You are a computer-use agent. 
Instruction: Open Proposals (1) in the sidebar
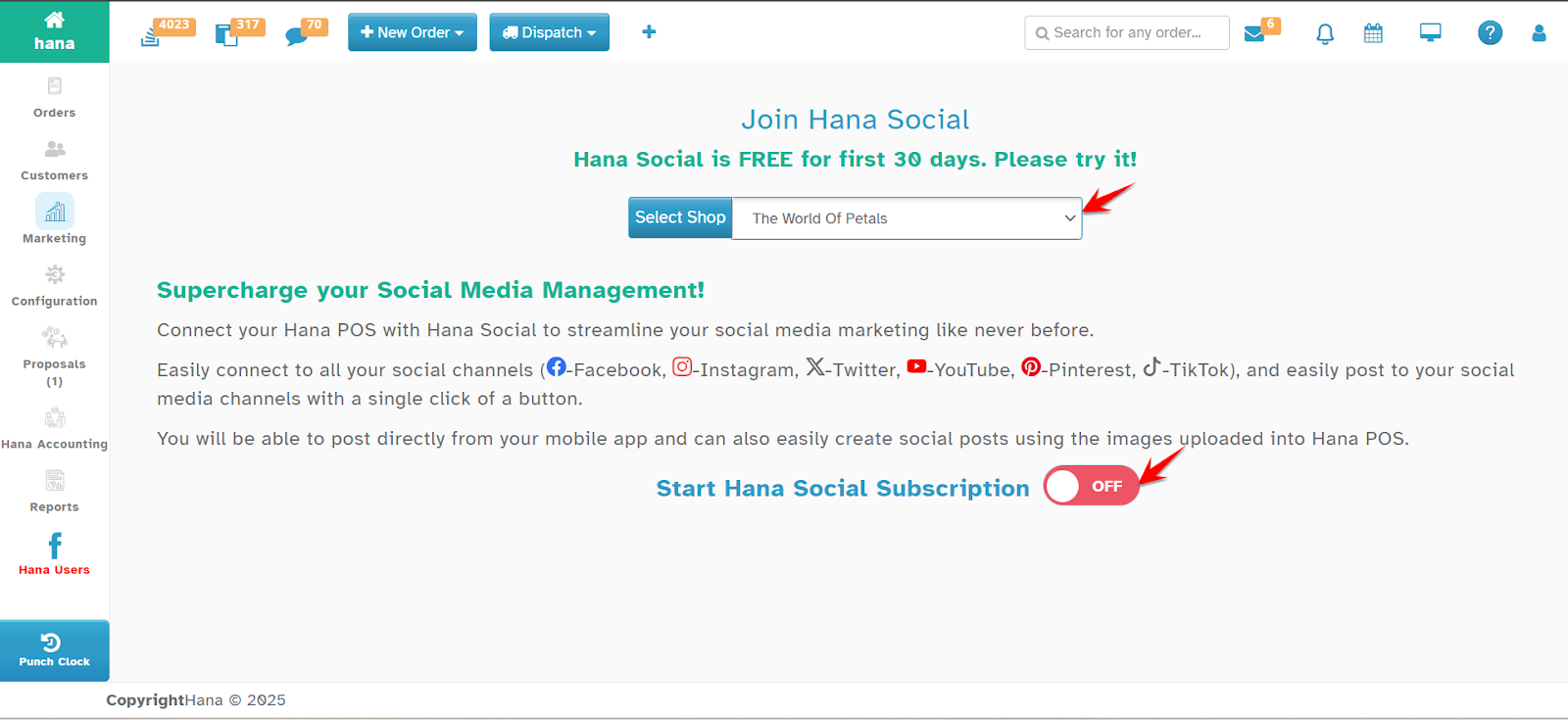55,358
